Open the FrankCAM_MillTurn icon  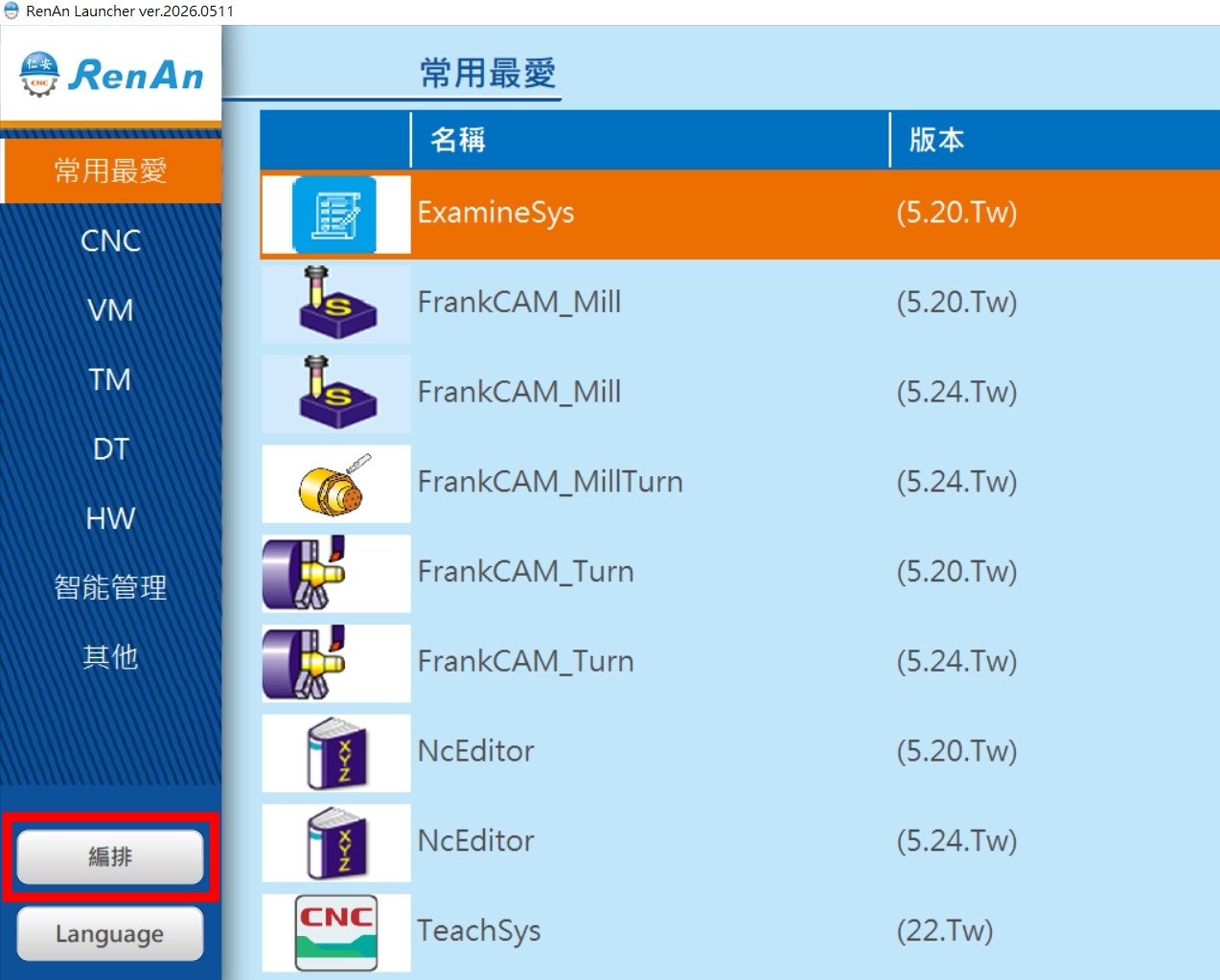(x=336, y=484)
